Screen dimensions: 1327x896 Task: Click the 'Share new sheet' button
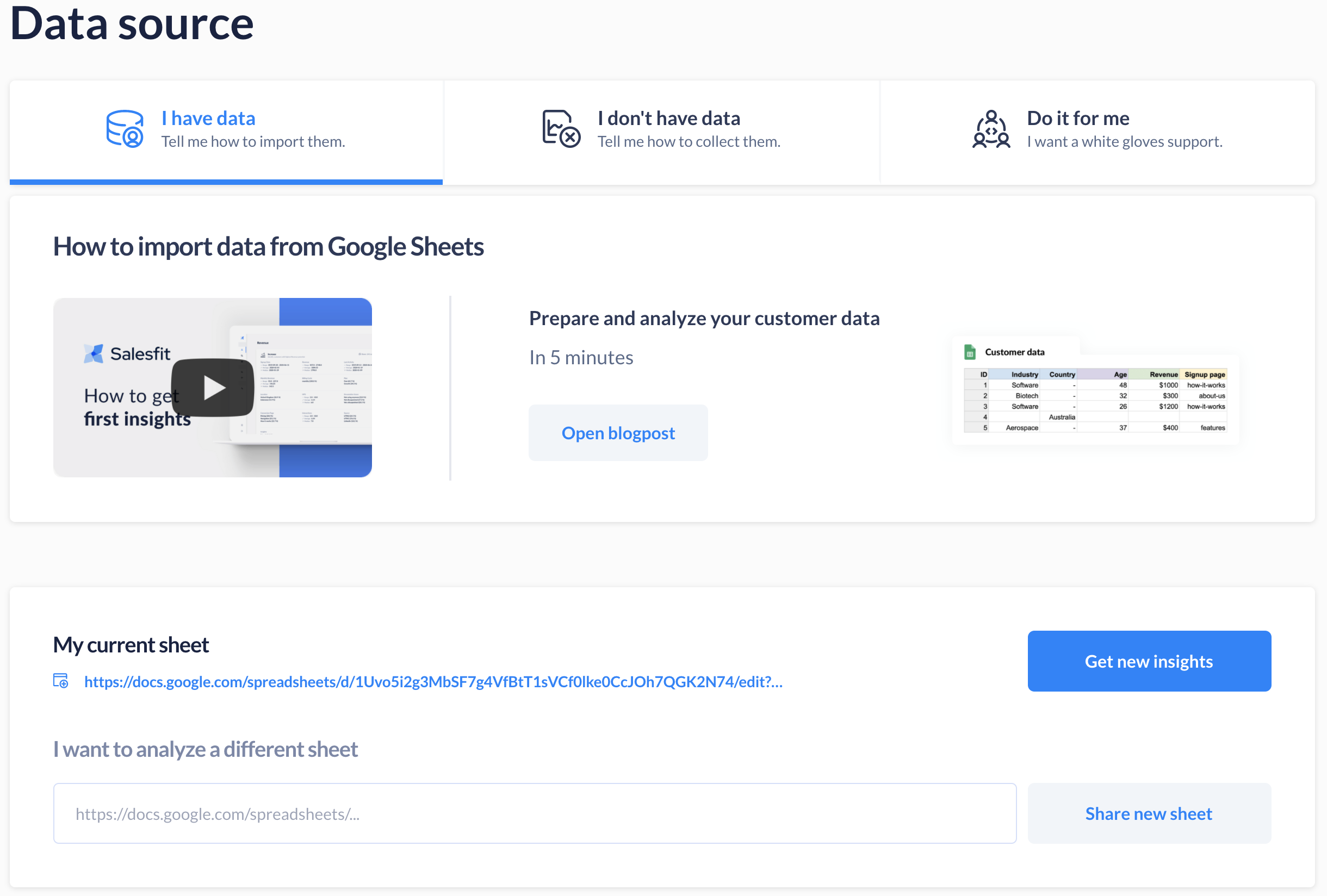click(1148, 813)
